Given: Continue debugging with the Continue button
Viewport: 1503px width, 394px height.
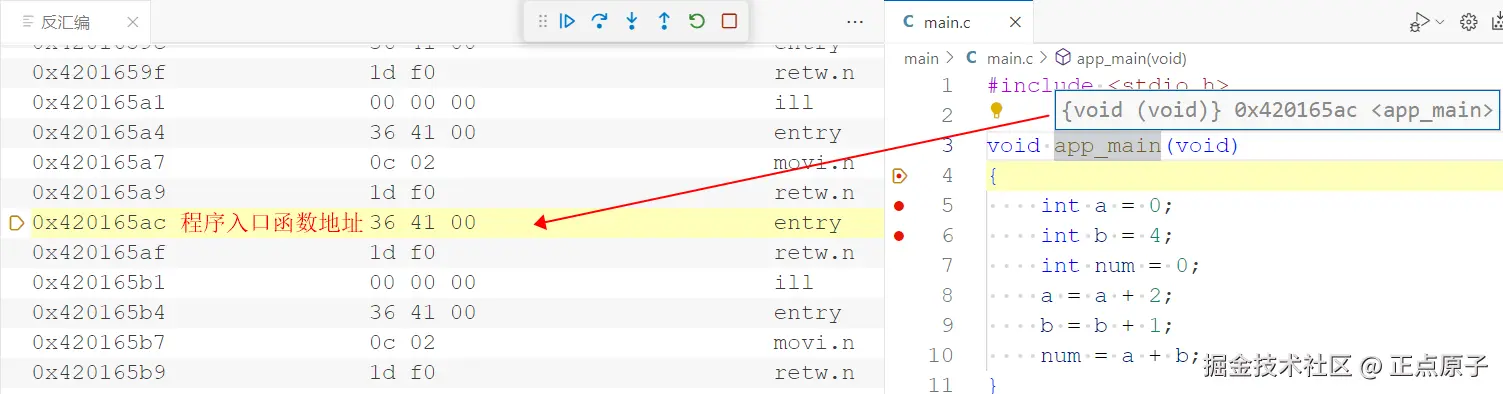Looking at the screenshot, I should (x=567, y=21).
